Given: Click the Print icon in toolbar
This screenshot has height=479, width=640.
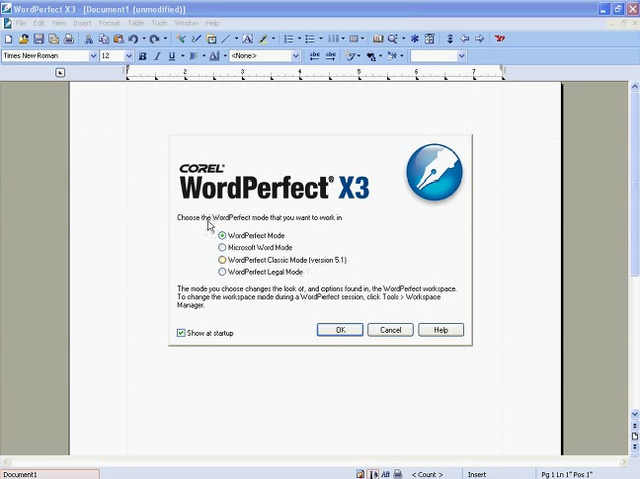Looking at the screenshot, I should 69,39.
